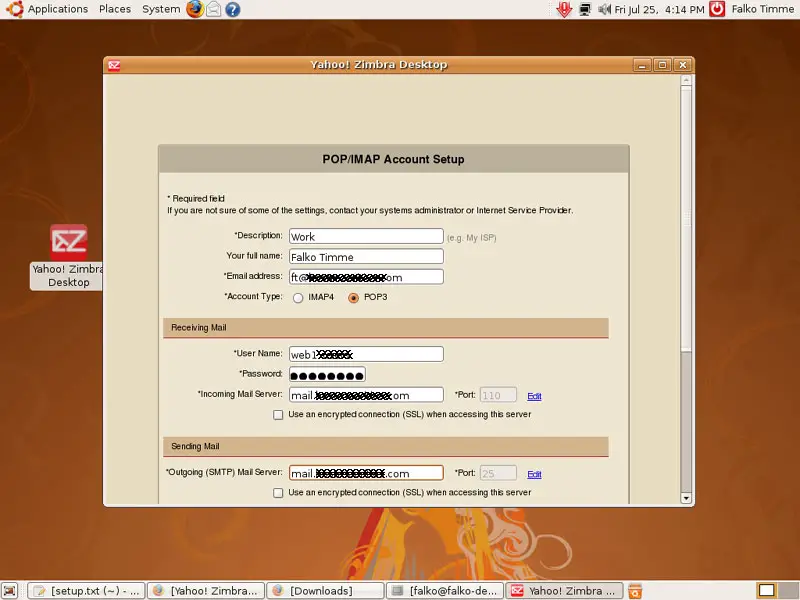Click the POP/IMAP Account Setup heading
The width and height of the screenshot is (800, 600).
tap(393, 159)
